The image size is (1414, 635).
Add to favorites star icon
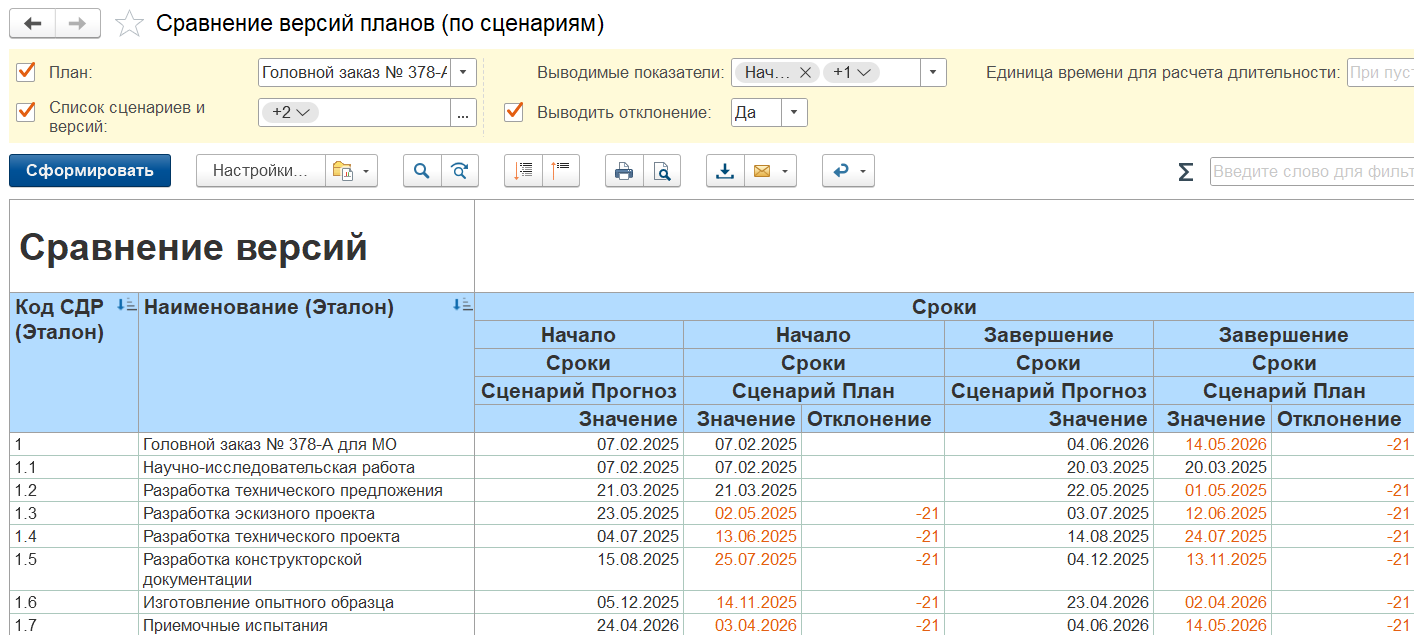point(130,24)
